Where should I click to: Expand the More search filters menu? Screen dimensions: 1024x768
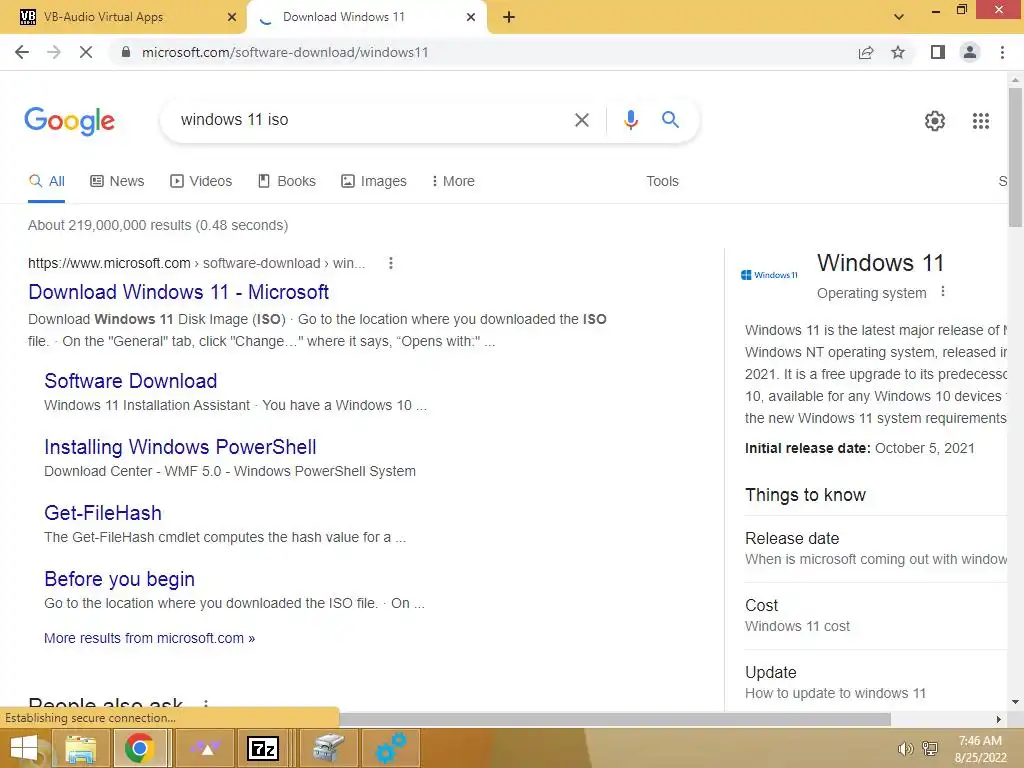pos(453,181)
